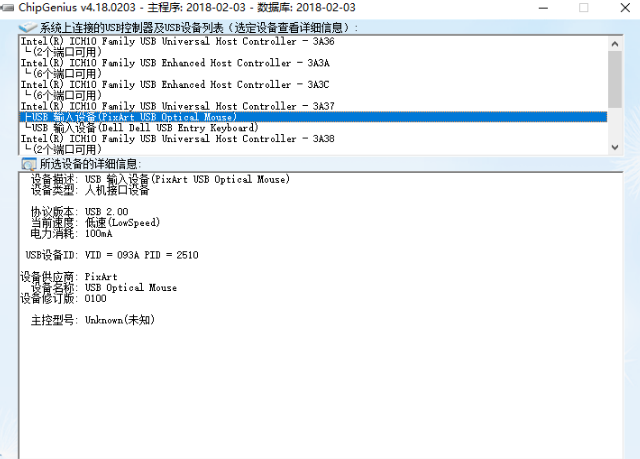Click the magnifier icon beside device details header
The height and width of the screenshot is (459, 640).
coord(29,164)
